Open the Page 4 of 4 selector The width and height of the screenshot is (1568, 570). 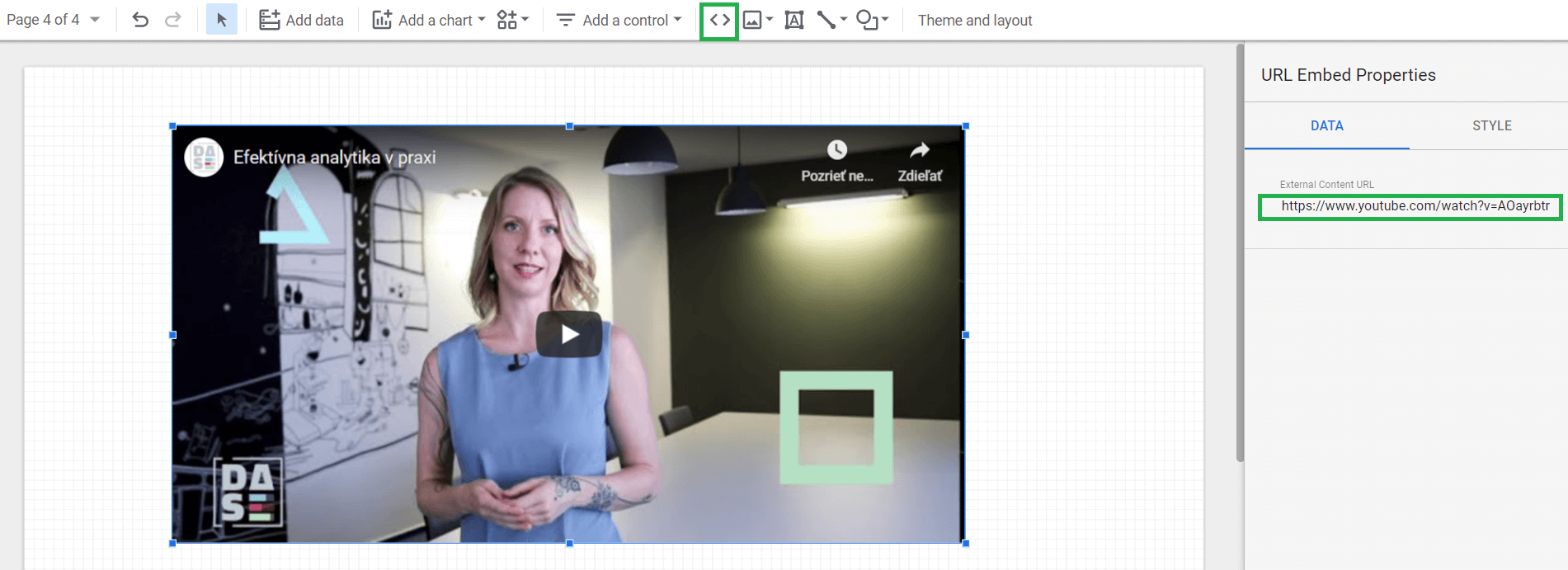[53, 20]
